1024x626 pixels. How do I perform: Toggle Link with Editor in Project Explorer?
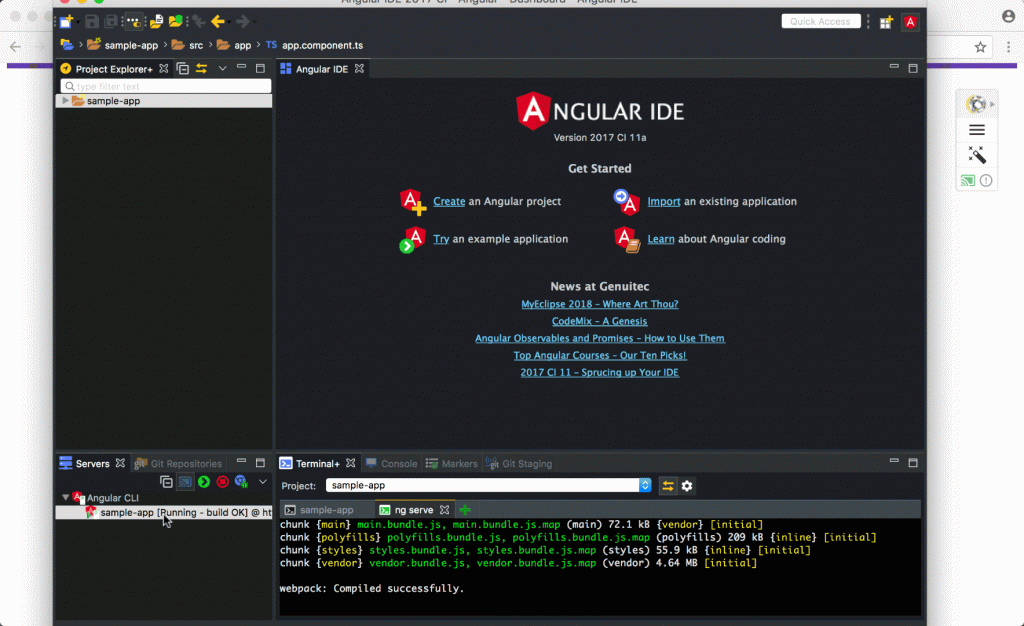click(x=201, y=69)
